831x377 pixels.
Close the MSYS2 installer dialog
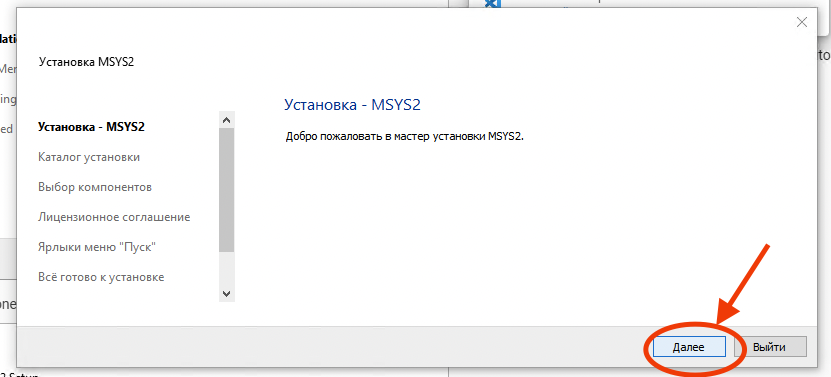pyautogui.click(x=802, y=22)
